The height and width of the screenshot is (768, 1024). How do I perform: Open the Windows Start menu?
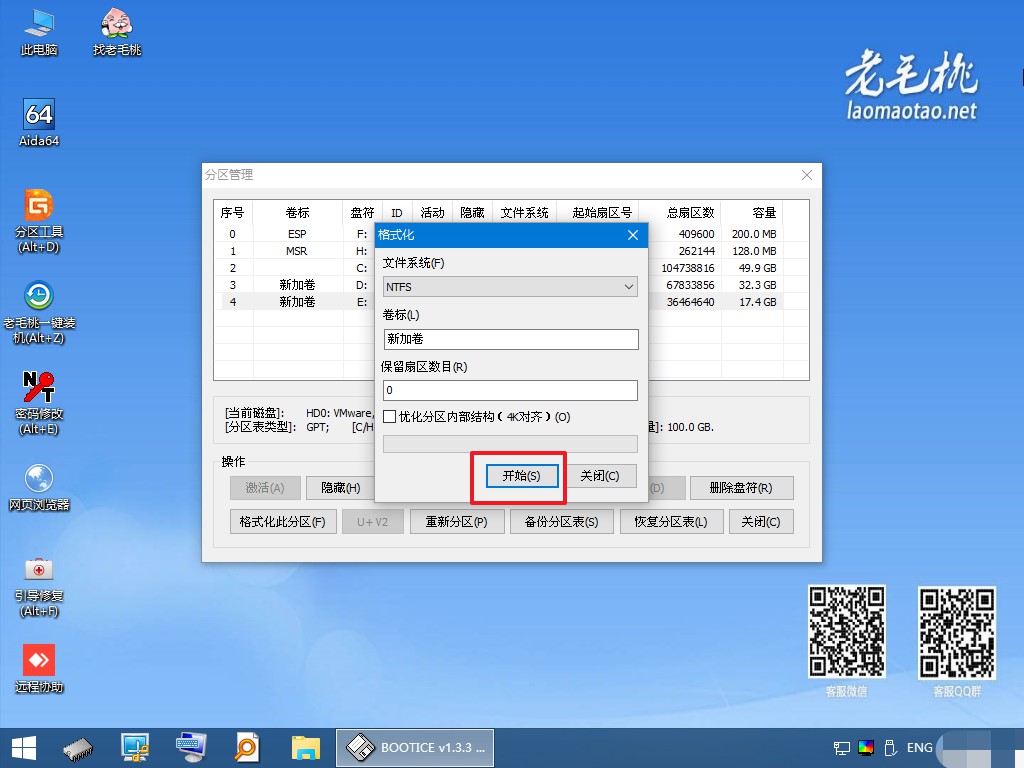point(24,748)
